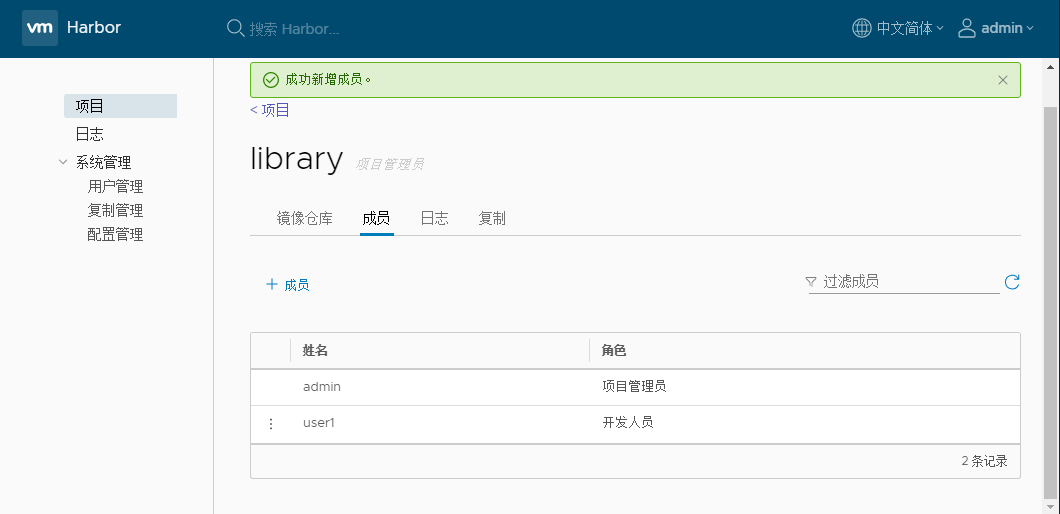Click the 成员 add member button label
This screenshot has width=1060, height=514.
(x=297, y=285)
